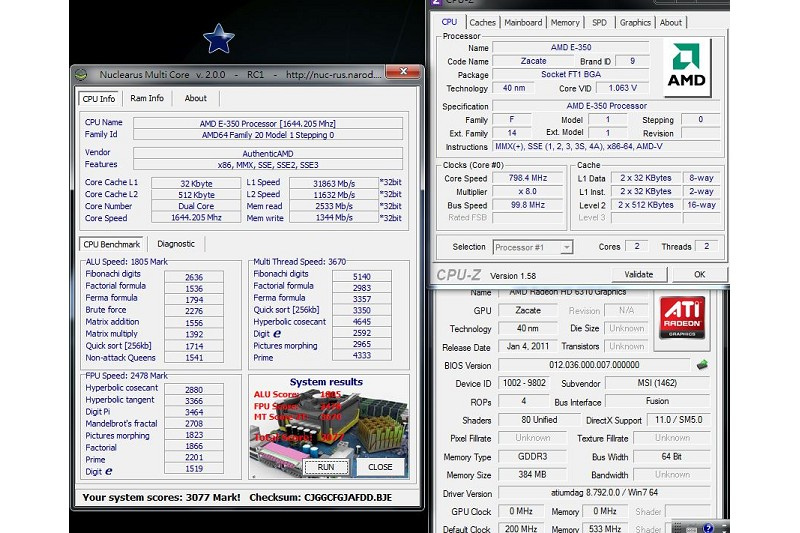Click the Core Cache L2 512 Kbyte value
The height and width of the screenshot is (533, 800).
196,195
